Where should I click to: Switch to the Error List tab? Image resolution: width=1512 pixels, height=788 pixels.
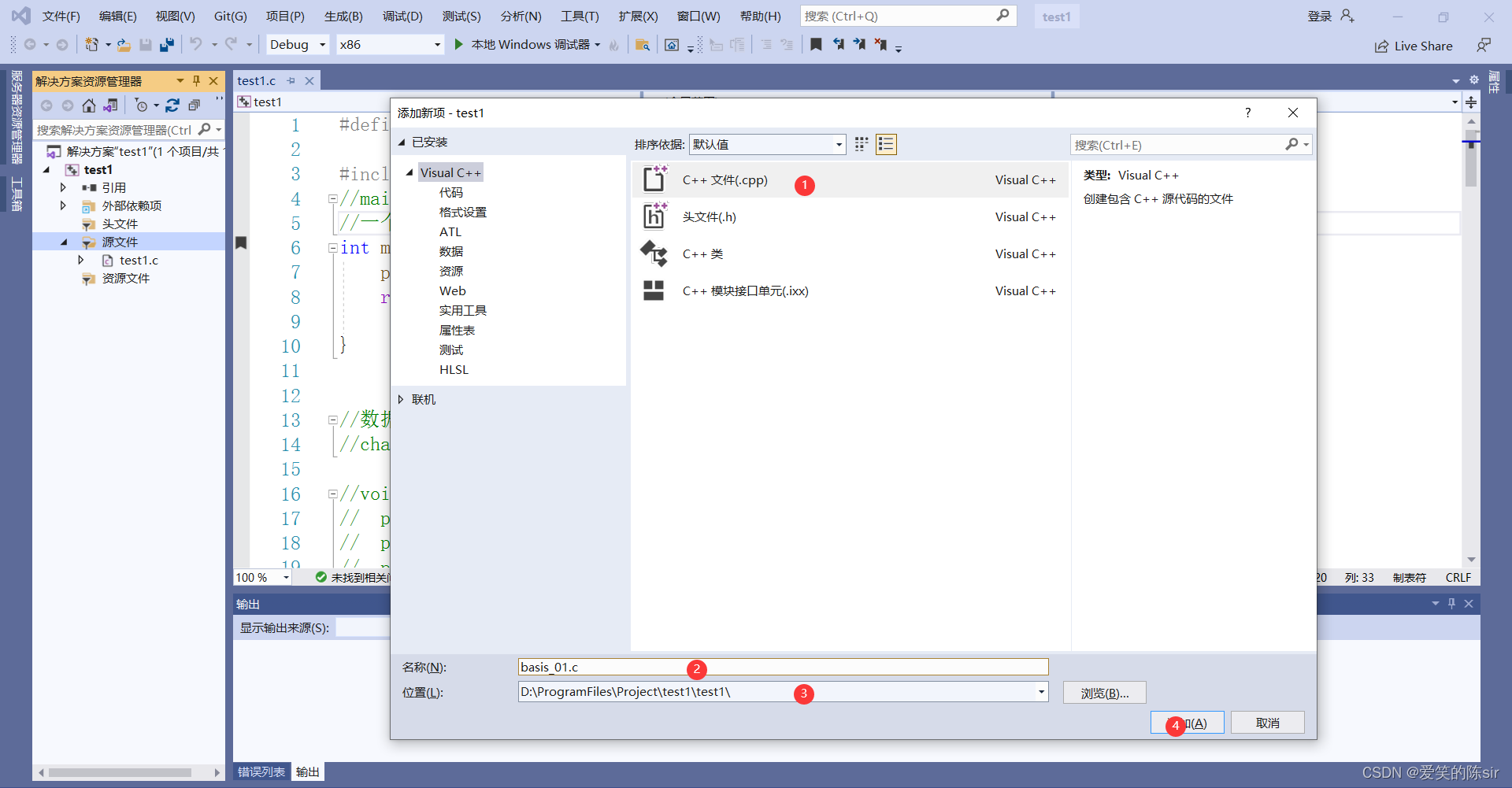coord(261,771)
